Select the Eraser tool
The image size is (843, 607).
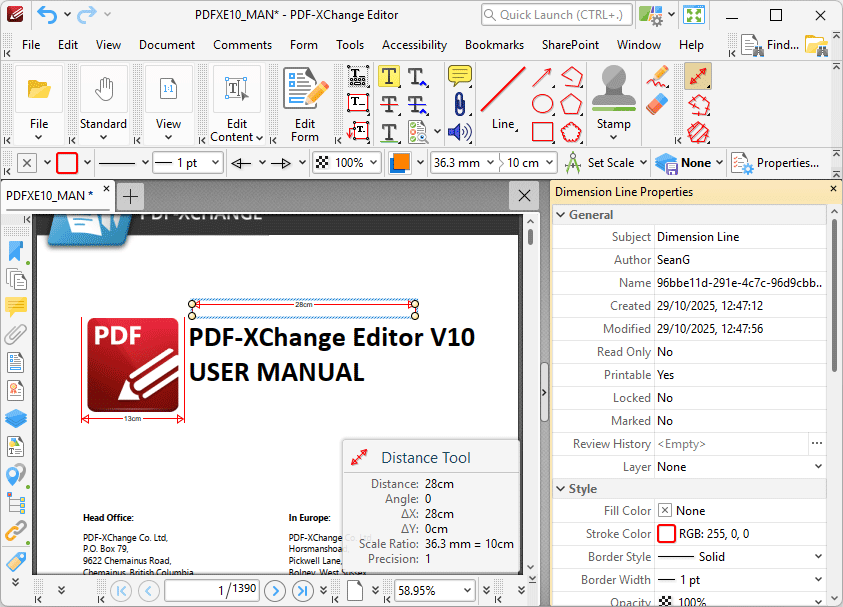click(657, 104)
